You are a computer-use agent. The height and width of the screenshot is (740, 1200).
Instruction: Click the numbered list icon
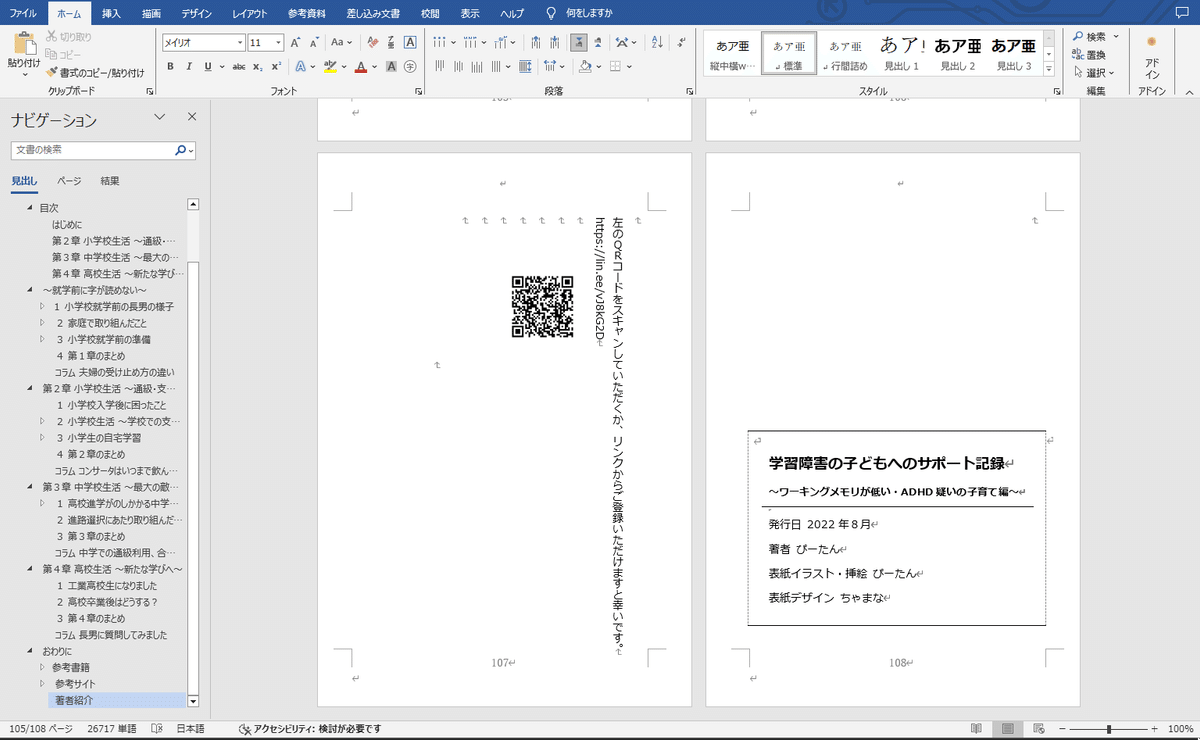pos(470,43)
